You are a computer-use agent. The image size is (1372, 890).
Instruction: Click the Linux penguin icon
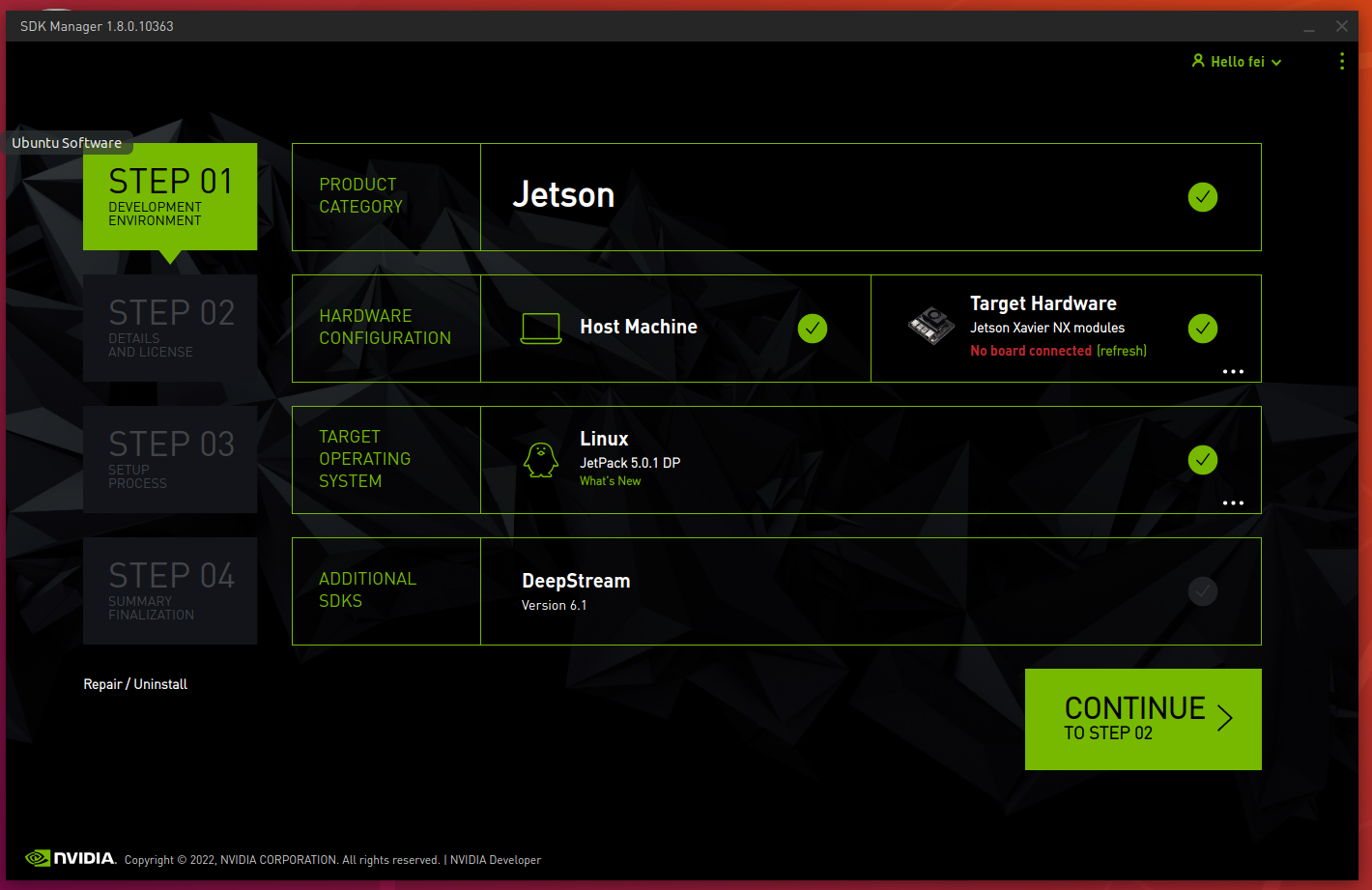coord(541,460)
